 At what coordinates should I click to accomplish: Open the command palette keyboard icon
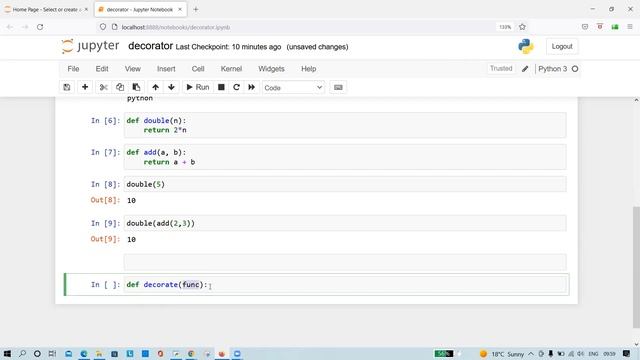tap(338, 87)
